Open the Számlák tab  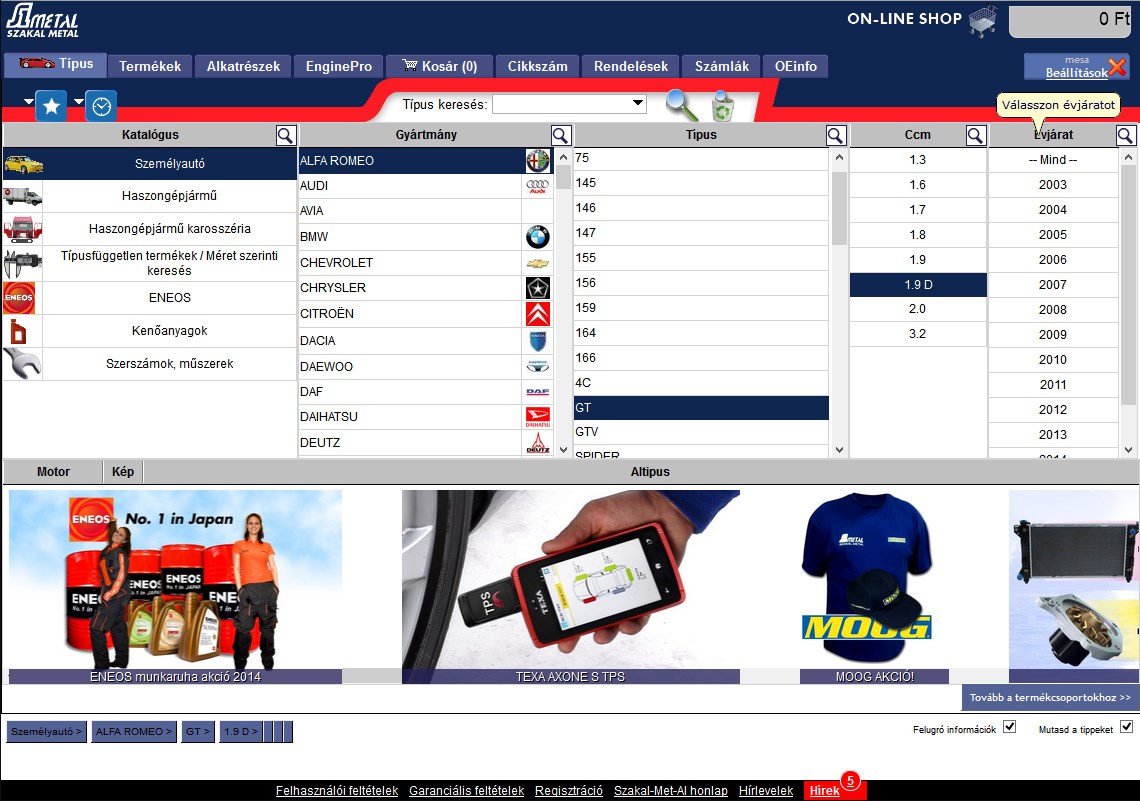[x=721, y=66]
